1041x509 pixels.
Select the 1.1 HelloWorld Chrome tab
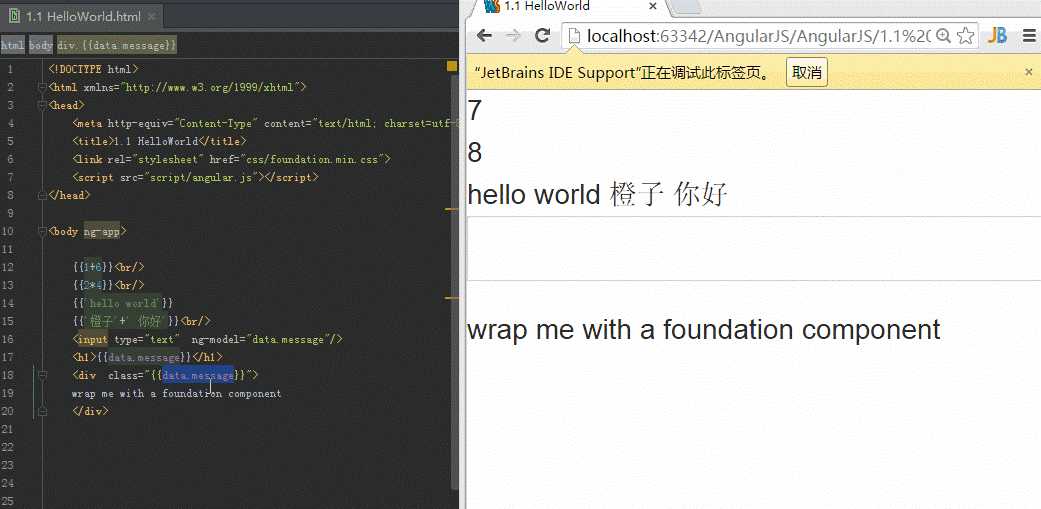(x=571, y=7)
